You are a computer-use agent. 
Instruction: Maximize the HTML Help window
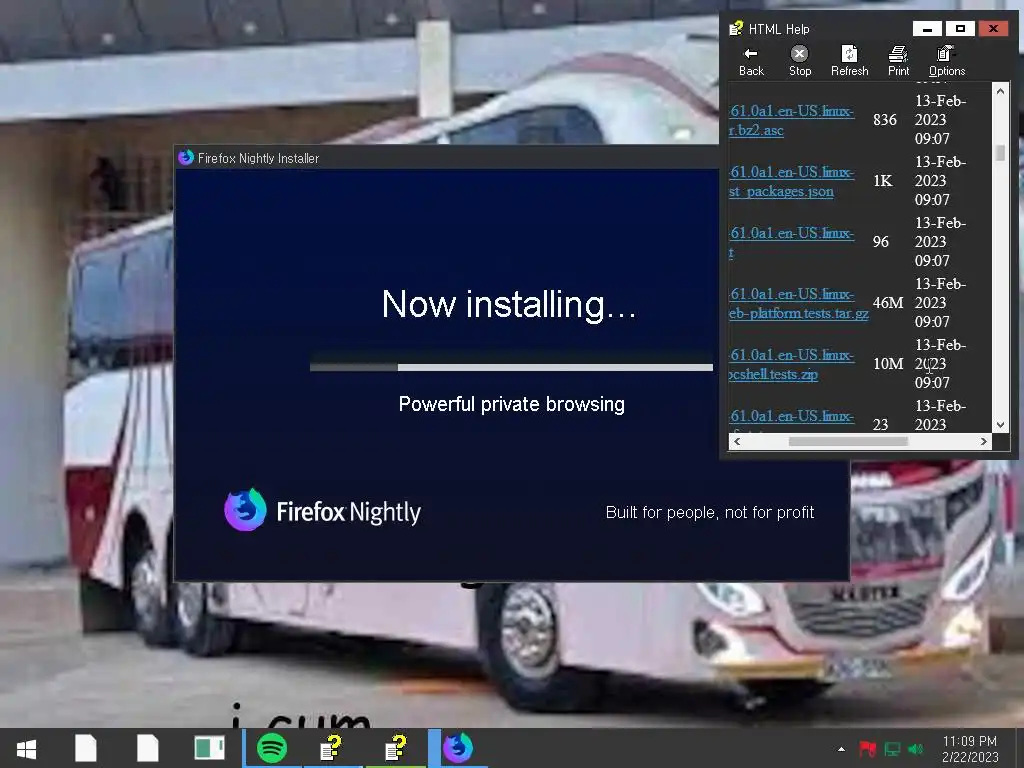[x=960, y=29]
